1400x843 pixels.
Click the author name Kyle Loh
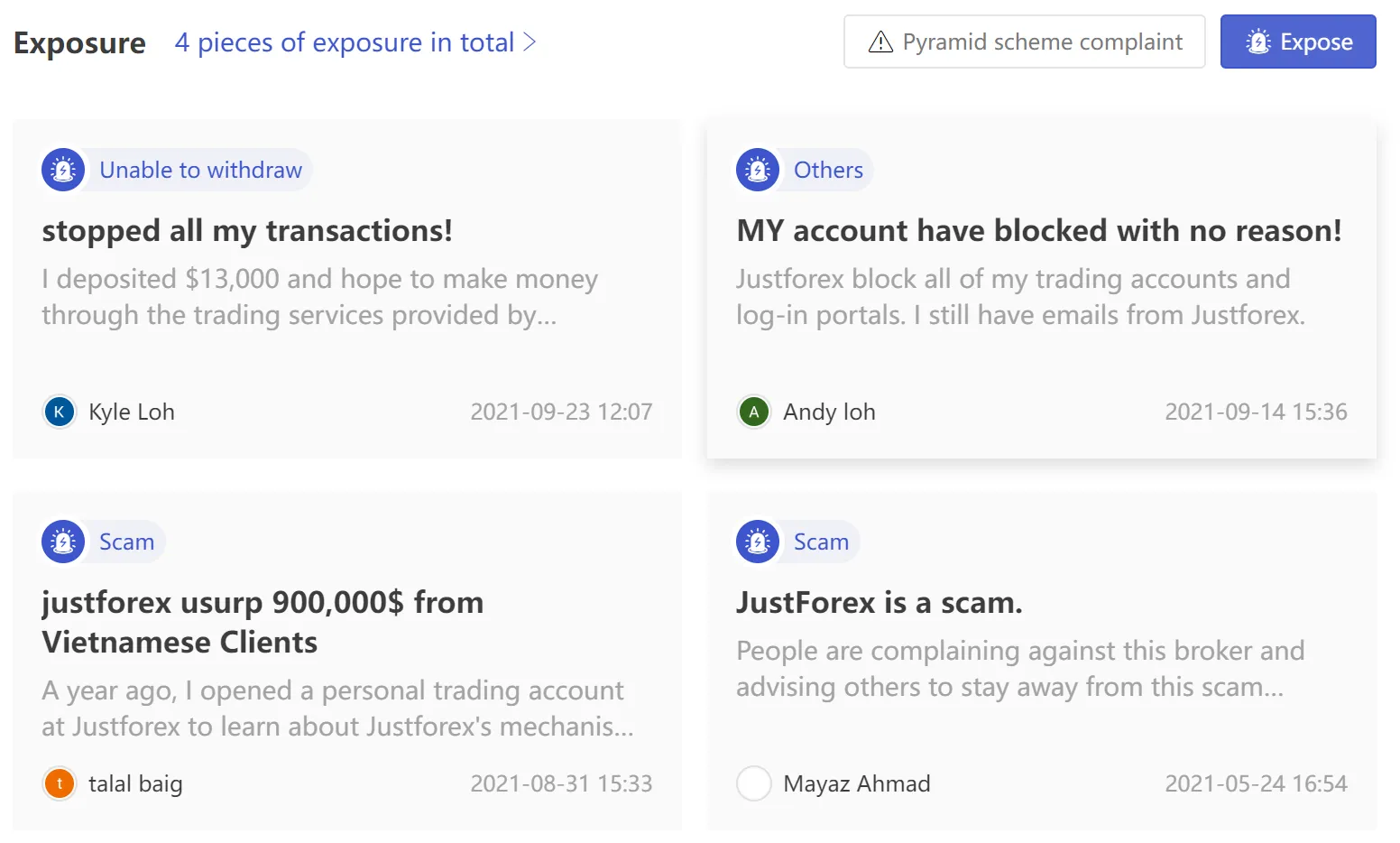tap(132, 412)
